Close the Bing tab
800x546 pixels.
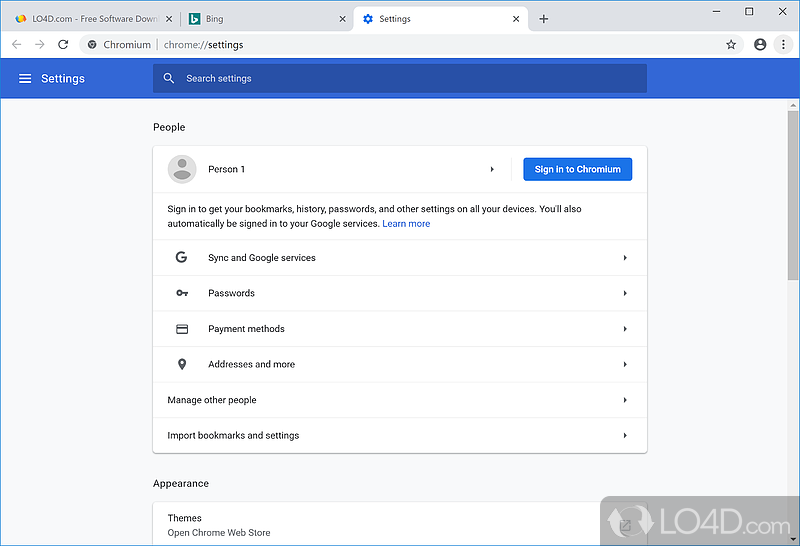(x=342, y=19)
